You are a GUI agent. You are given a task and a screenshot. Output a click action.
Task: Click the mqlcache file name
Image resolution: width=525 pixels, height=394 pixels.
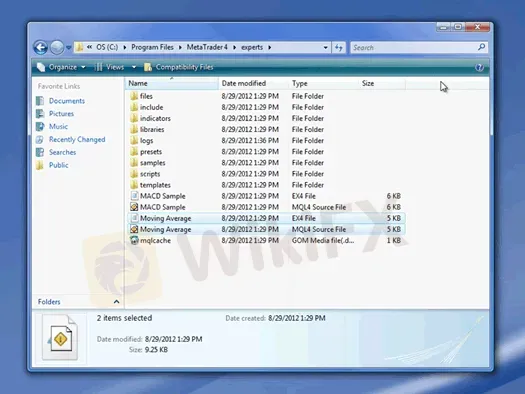click(155, 240)
